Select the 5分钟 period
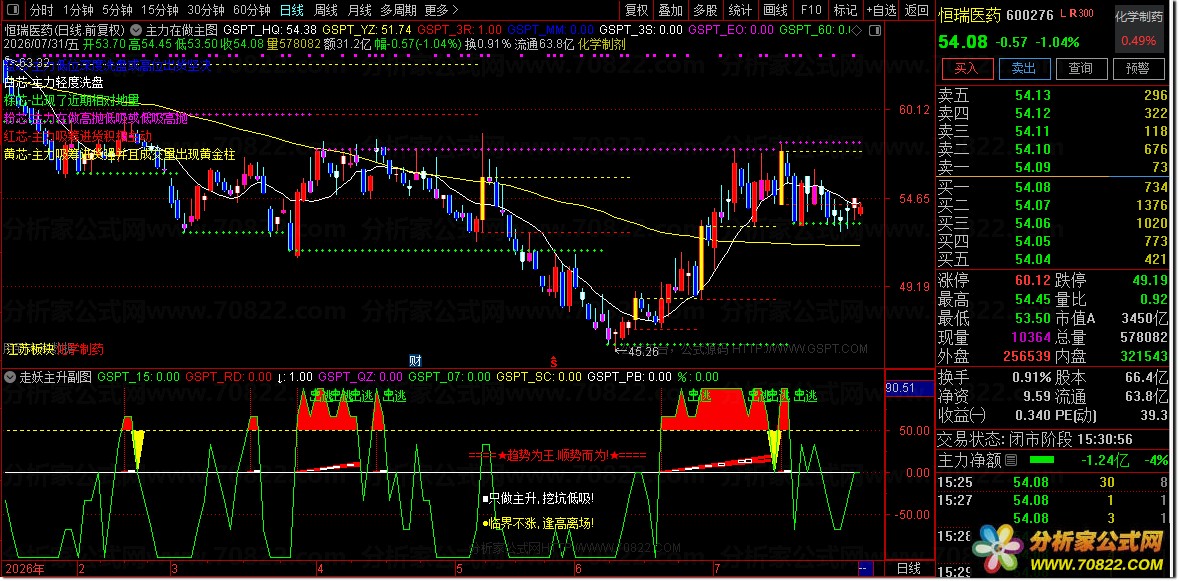1180x581 pixels. [x=117, y=11]
